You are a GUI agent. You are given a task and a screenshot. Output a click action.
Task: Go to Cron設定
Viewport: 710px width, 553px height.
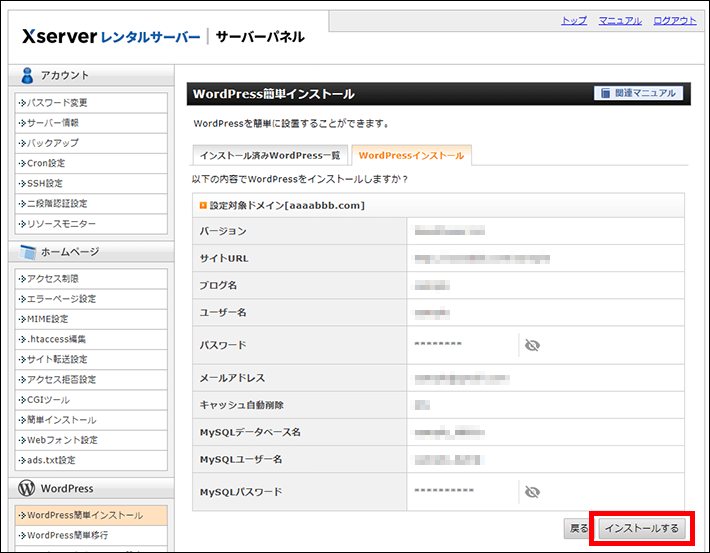tap(91, 163)
